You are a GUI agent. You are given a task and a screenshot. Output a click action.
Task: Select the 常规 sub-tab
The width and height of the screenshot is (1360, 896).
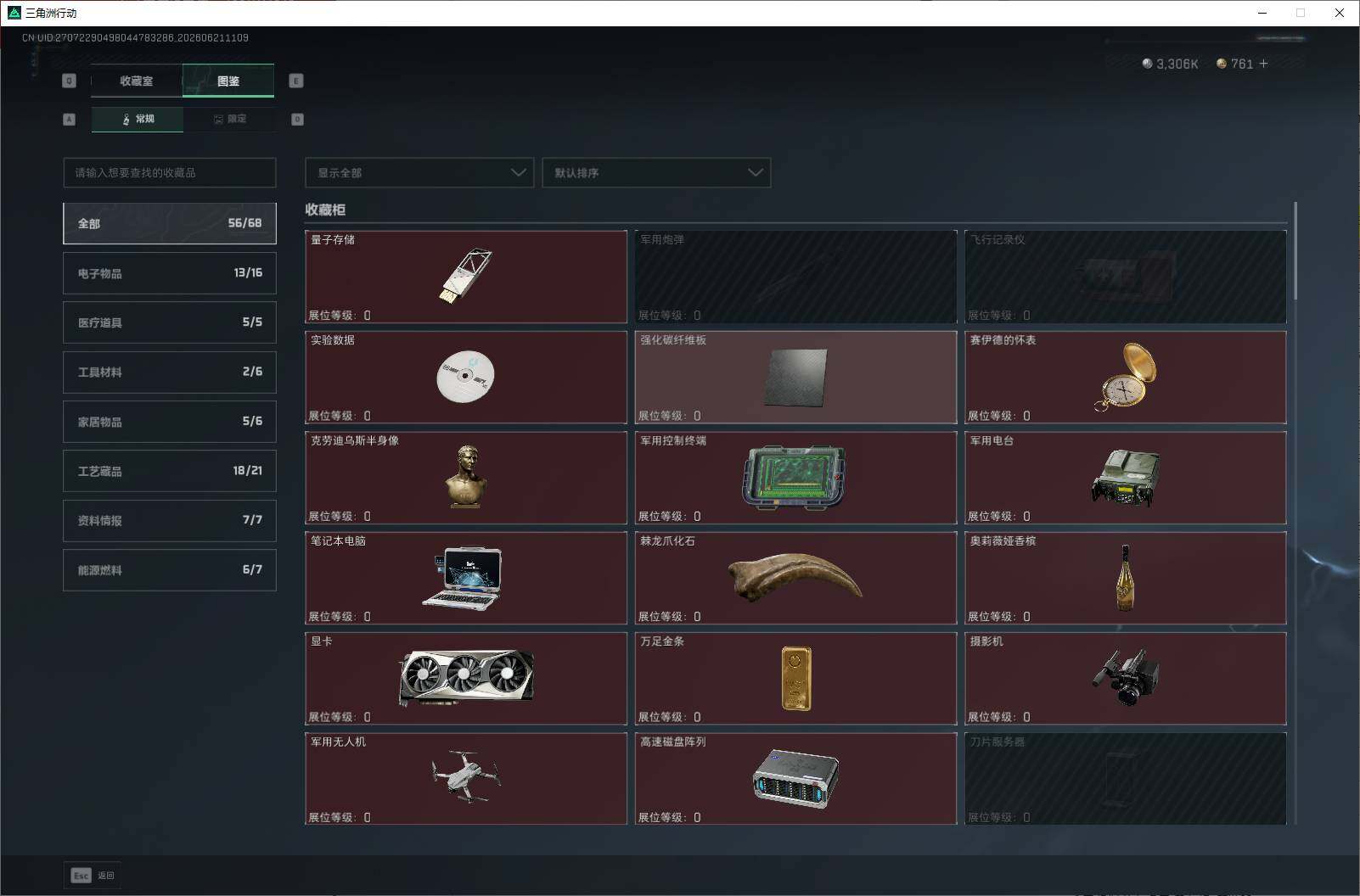coord(138,120)
